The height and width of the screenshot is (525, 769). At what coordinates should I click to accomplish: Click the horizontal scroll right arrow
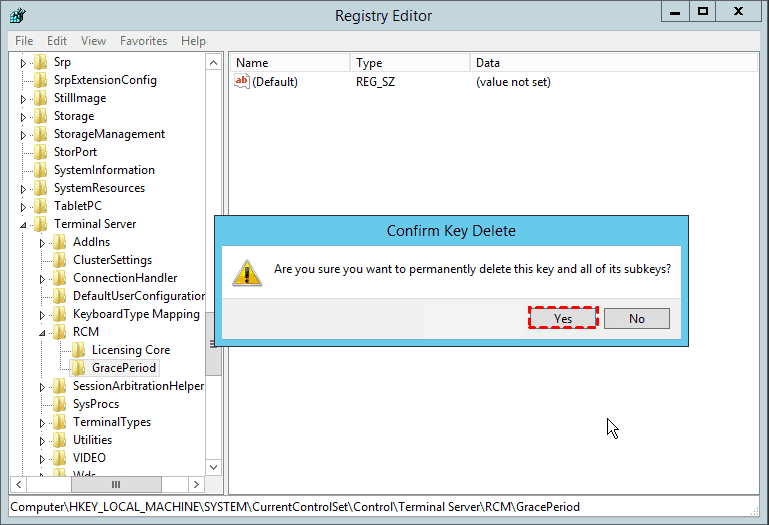196,485
